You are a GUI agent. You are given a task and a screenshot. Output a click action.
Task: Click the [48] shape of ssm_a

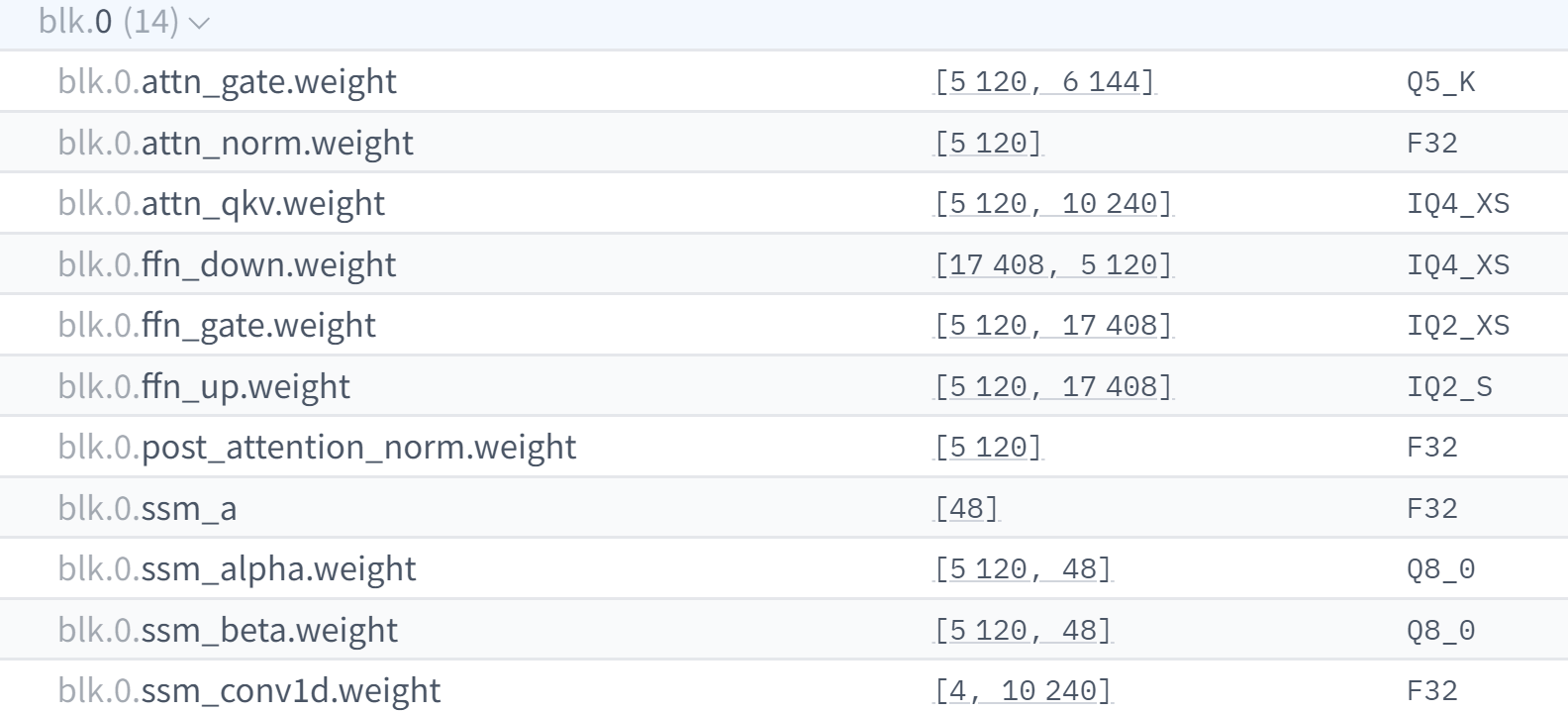[x=966, y=508]
